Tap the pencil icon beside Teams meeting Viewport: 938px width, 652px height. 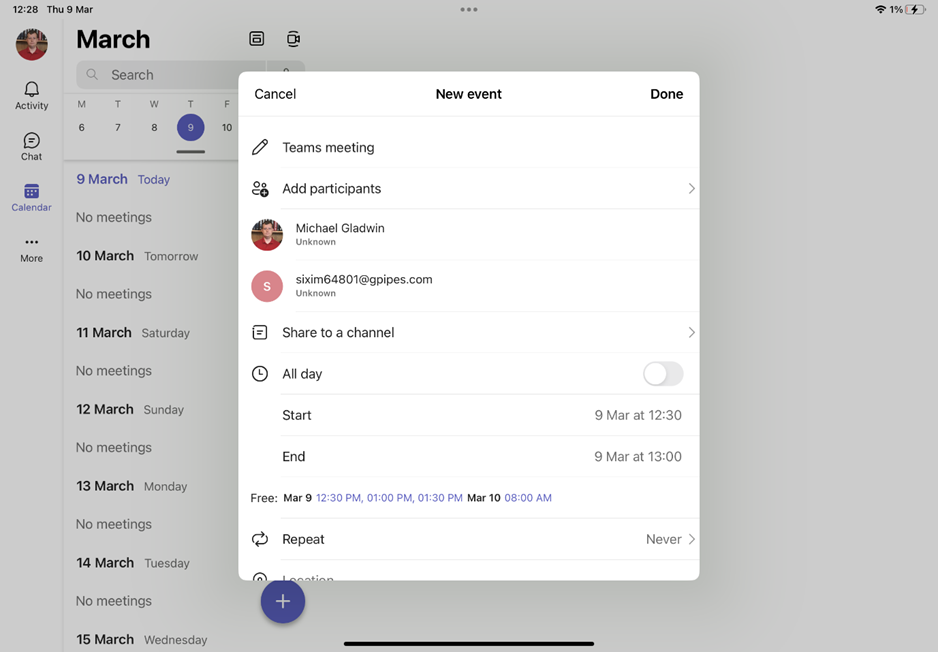tap(260, 147)
